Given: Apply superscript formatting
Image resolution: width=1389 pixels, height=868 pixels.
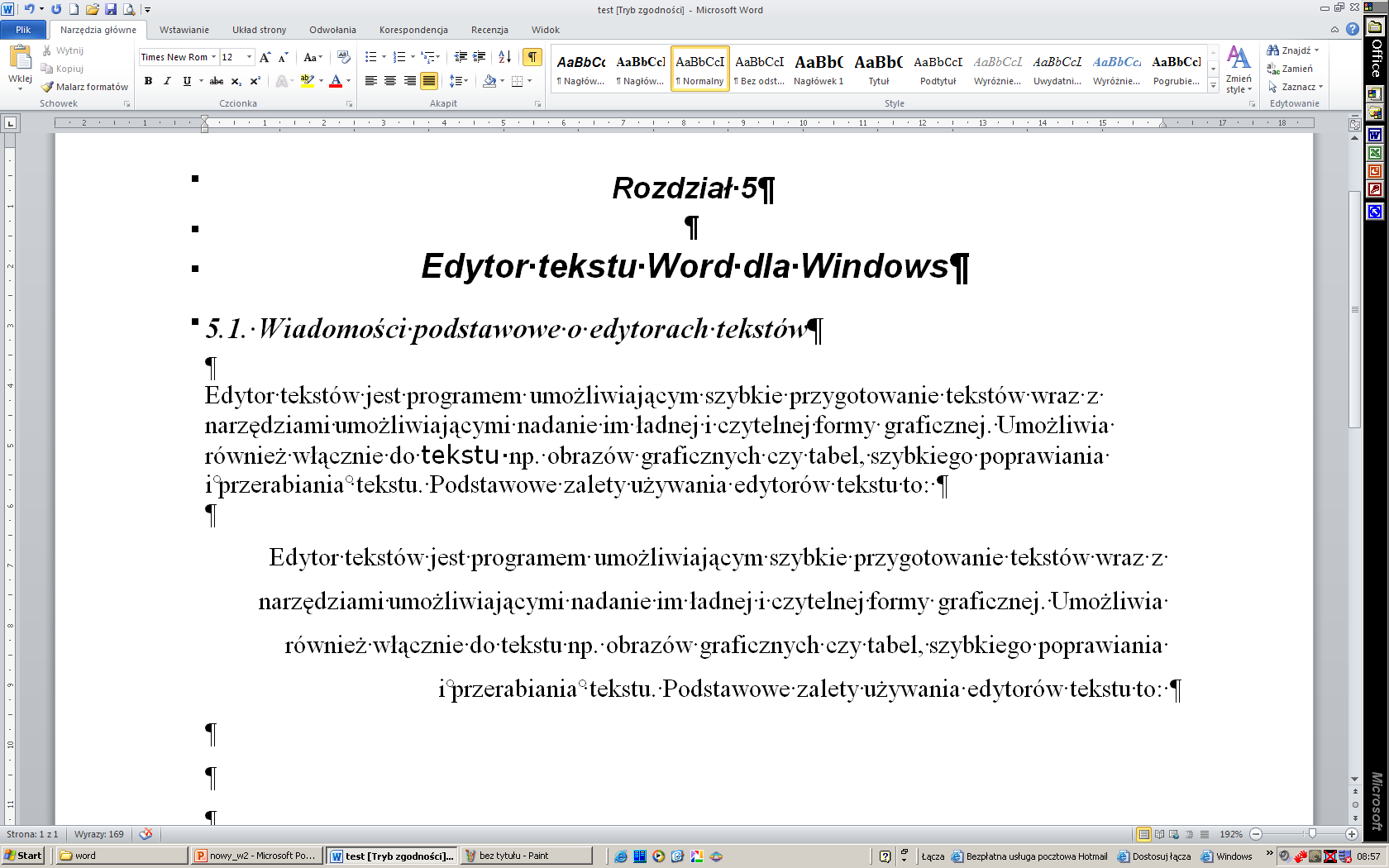Looking at the screenshot, I should coord(255,81).
